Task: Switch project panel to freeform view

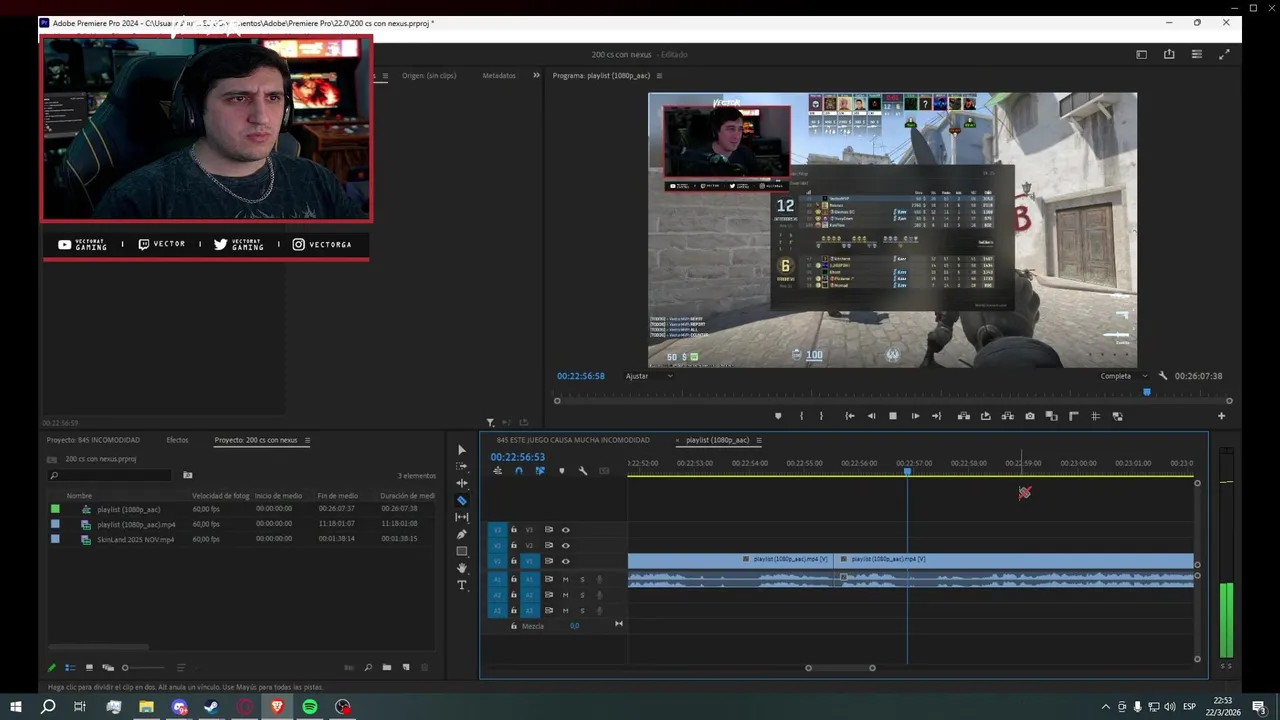Action: tap(108, 668)
